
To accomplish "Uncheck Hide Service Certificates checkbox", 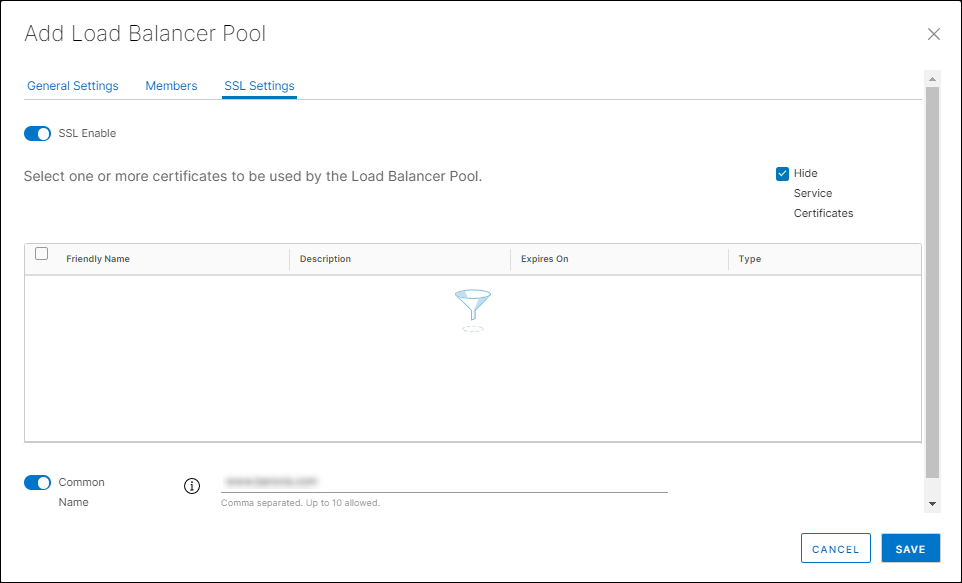I will point(782,174).
